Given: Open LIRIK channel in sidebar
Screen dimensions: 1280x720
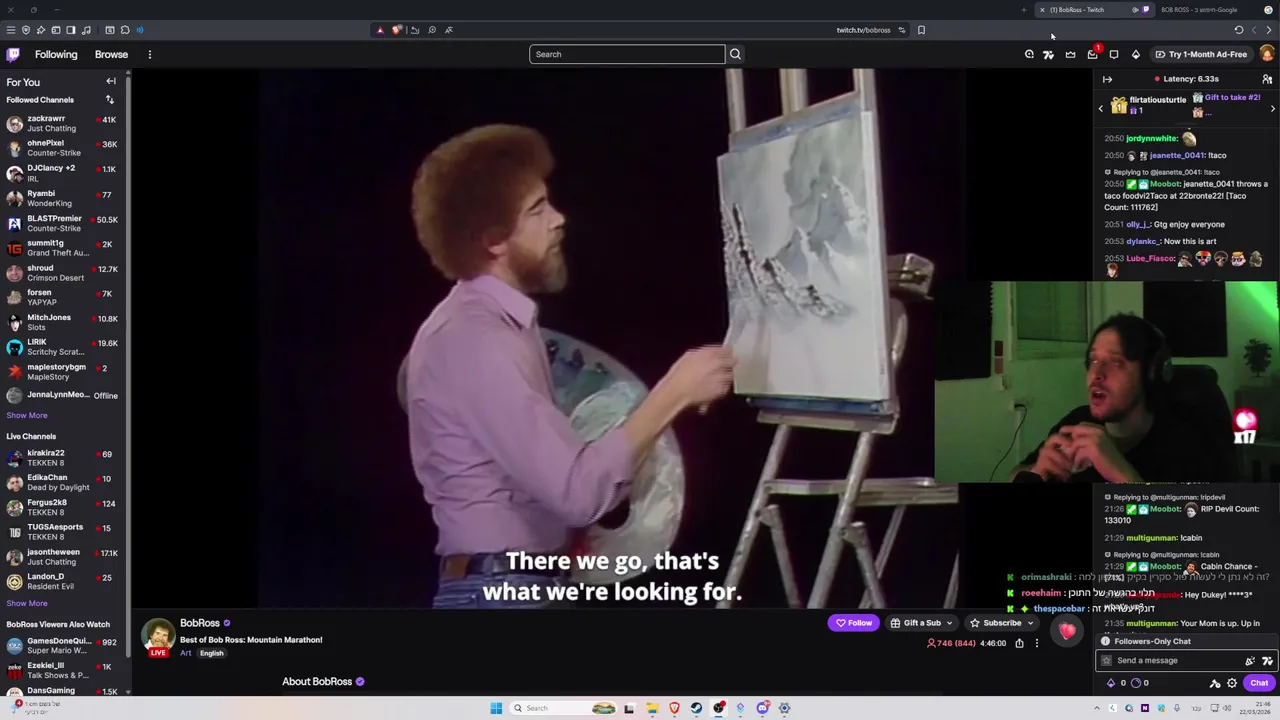Looking at the screenshot, I should [x=62, y=347].
